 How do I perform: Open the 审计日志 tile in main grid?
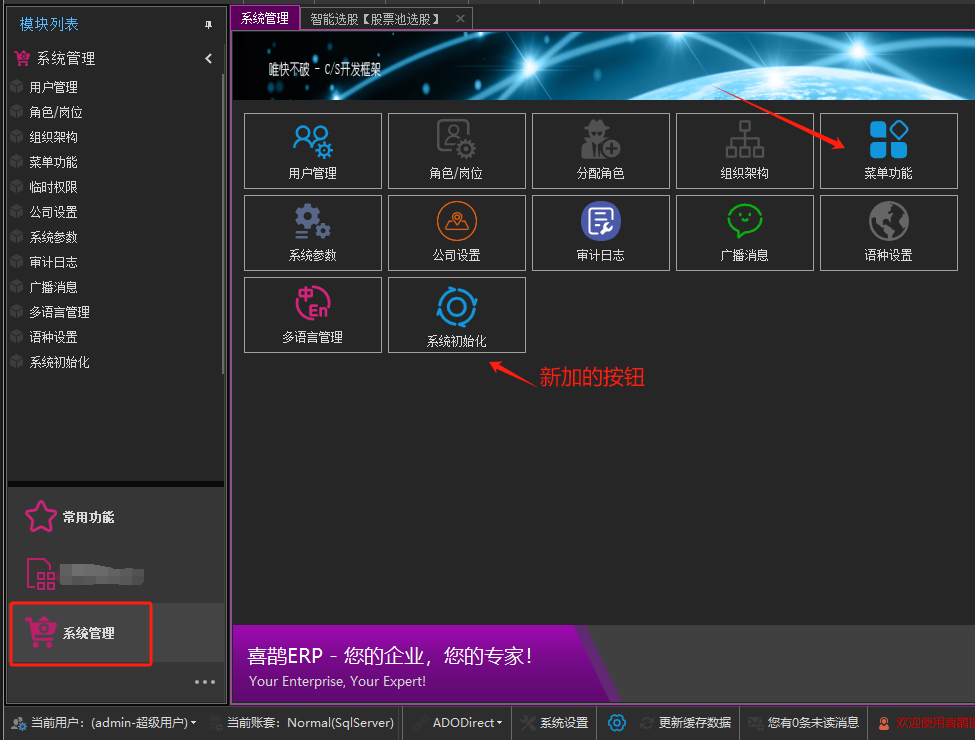[x=601, y=233]
